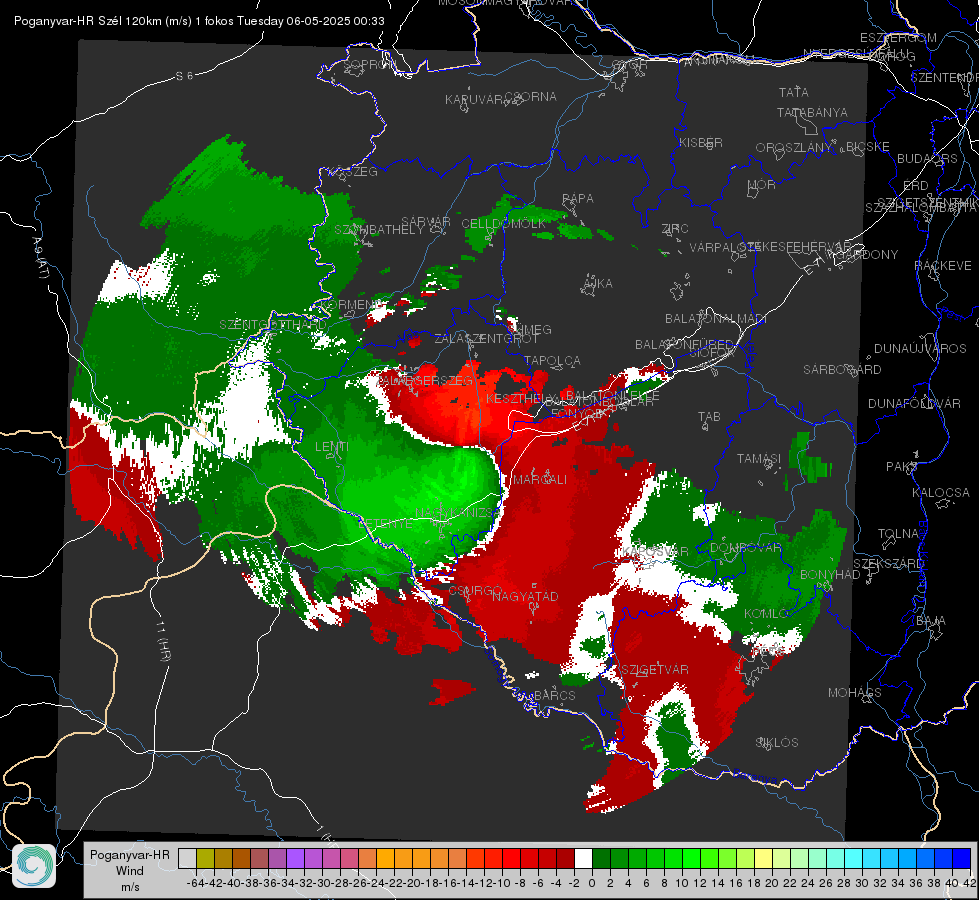Click the BALATONALMADI town label
The height and width of the screenshot is (900, 979).
pos(716,319)
